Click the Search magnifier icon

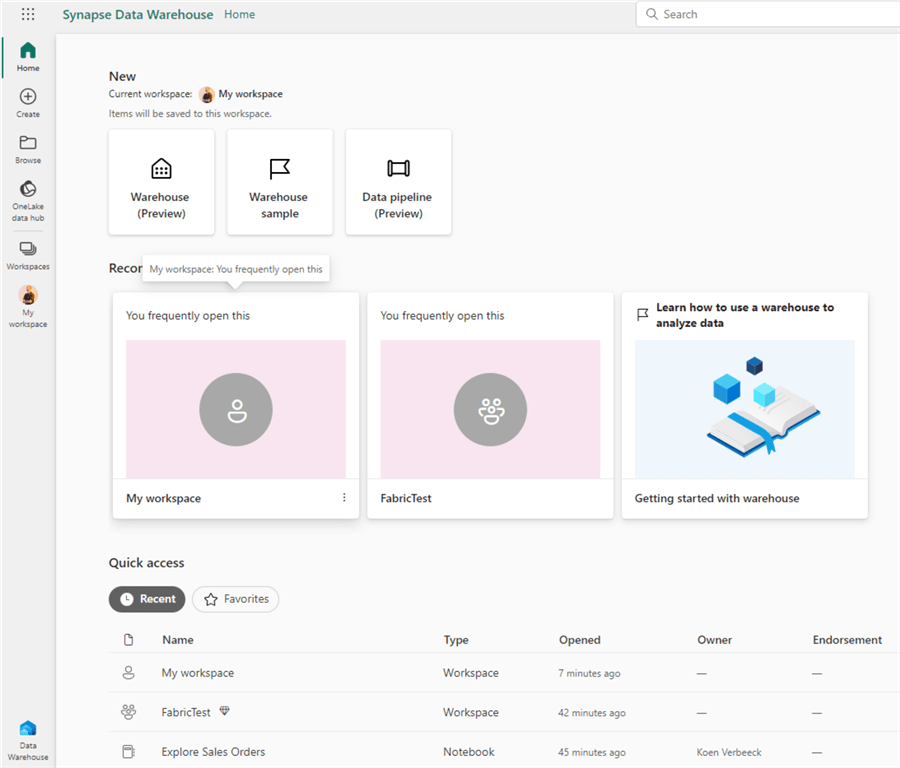(651, 14)
